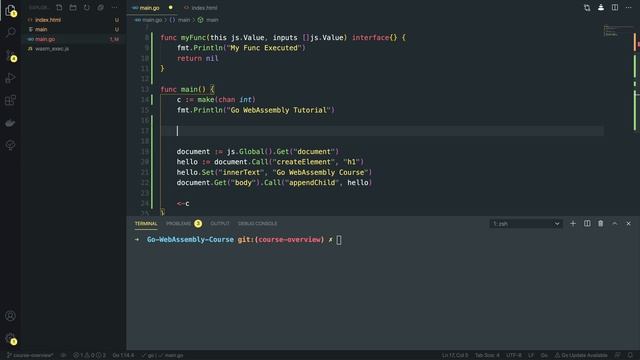The width and height of the screenshot is (640, 360).
Task: Click the 'return nil' code line
Action: point(198,58)
